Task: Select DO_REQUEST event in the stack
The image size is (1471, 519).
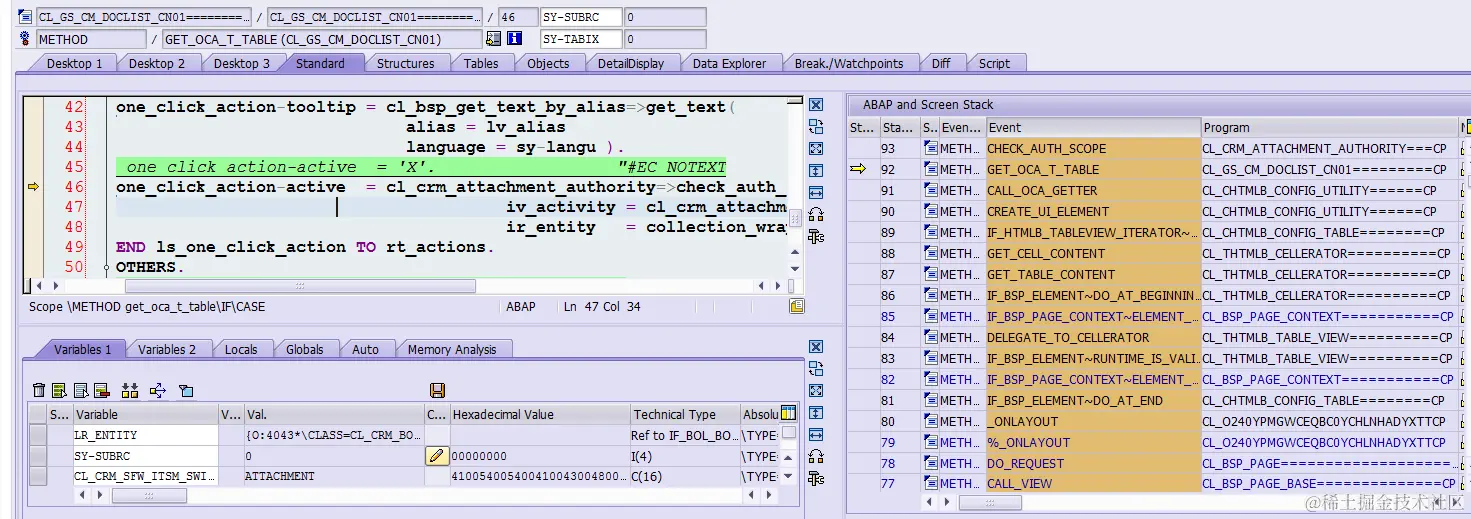Action: pyautogui.click(x=1093, y=463)
